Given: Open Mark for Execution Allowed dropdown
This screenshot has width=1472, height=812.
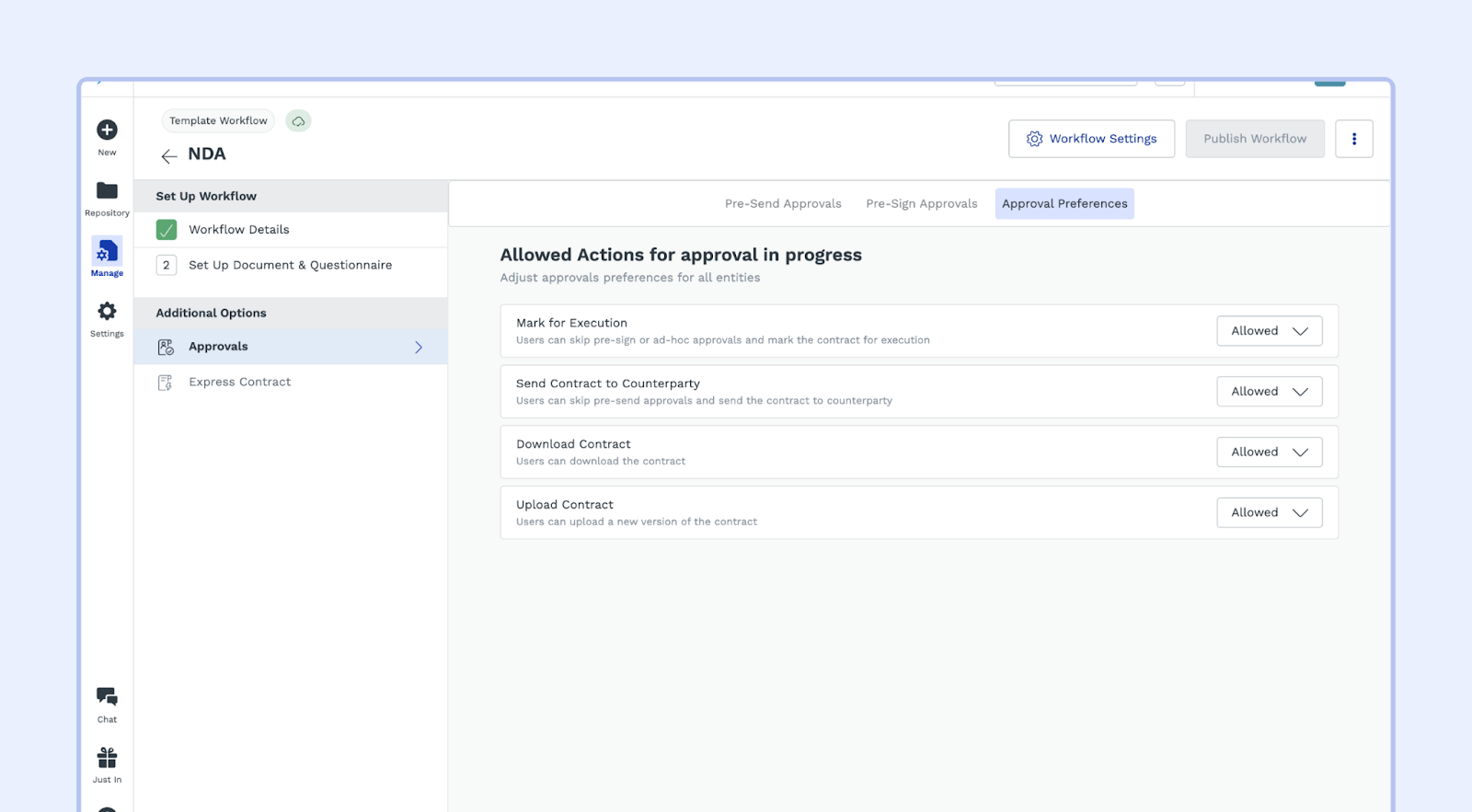Looking at the screenshot, I should pyautogui.click(x=1269, y=331).
